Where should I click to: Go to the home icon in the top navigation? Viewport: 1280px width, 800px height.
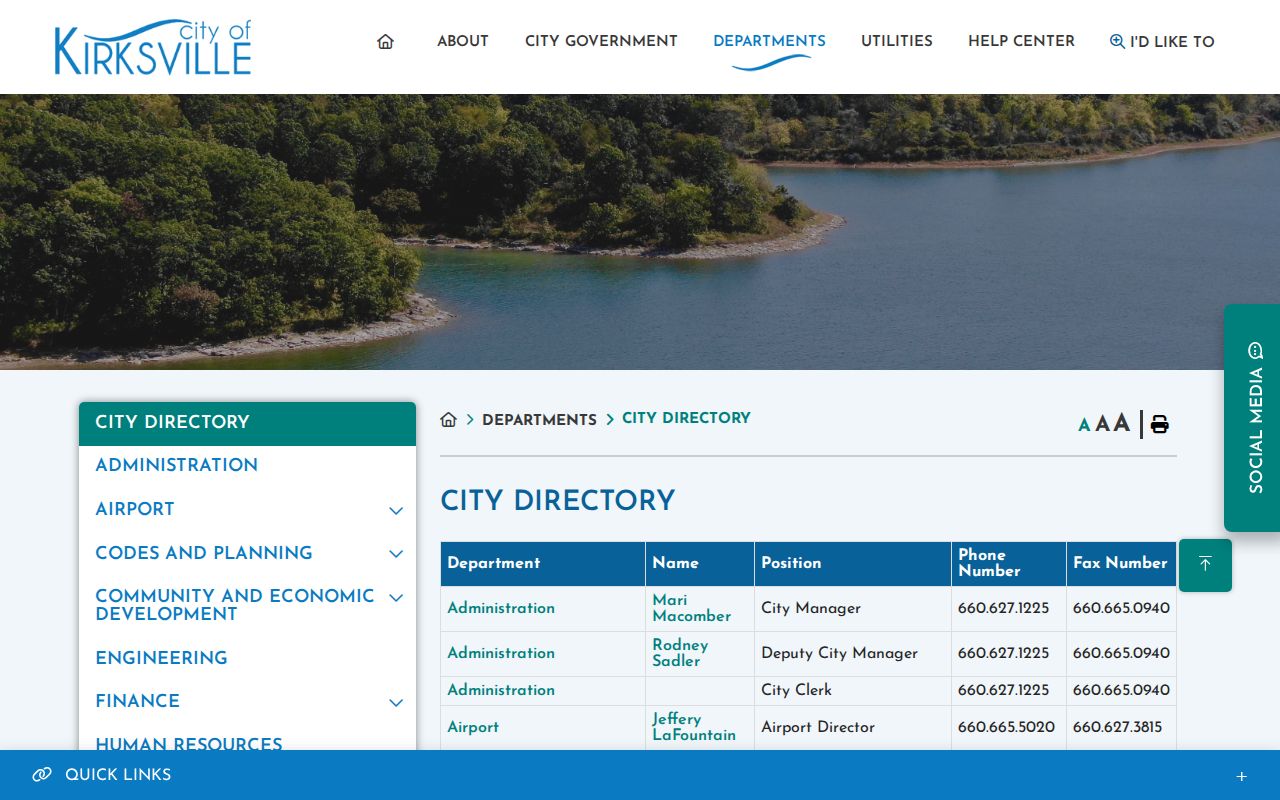(385, 41)
